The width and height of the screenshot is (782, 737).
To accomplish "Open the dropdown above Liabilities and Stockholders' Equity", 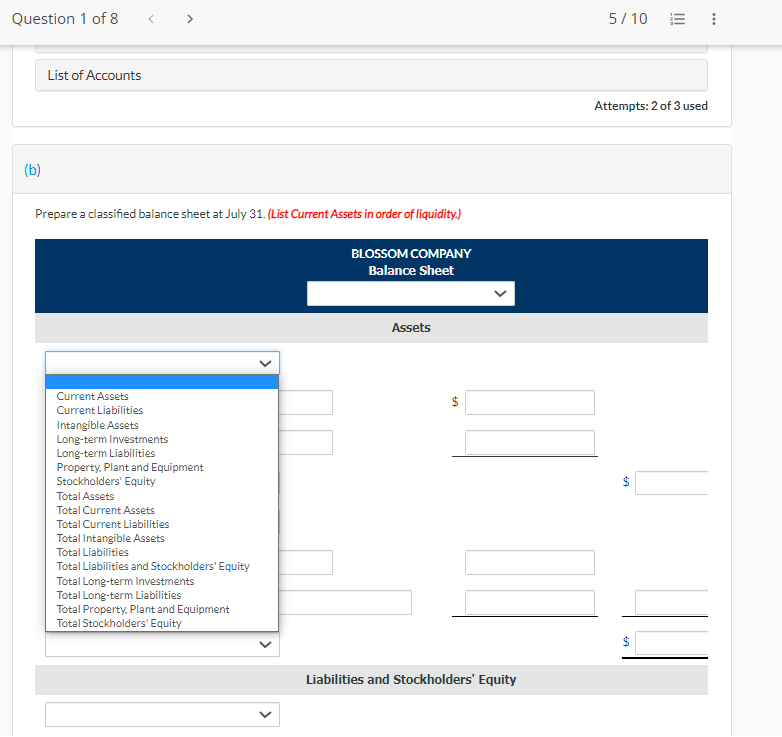I will pyautogui.click(x=162, y=644).
